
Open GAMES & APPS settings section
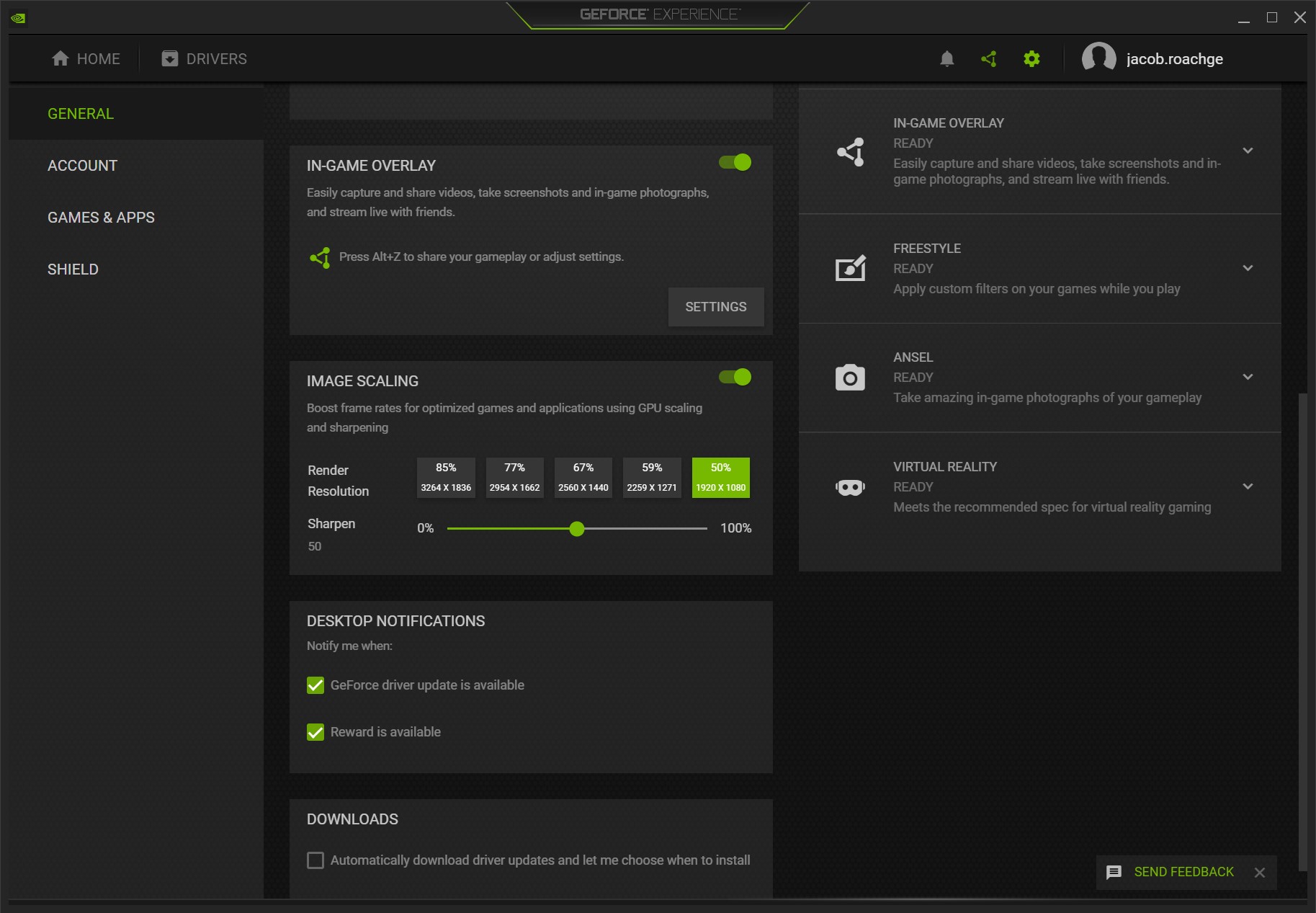coord(136,218)
